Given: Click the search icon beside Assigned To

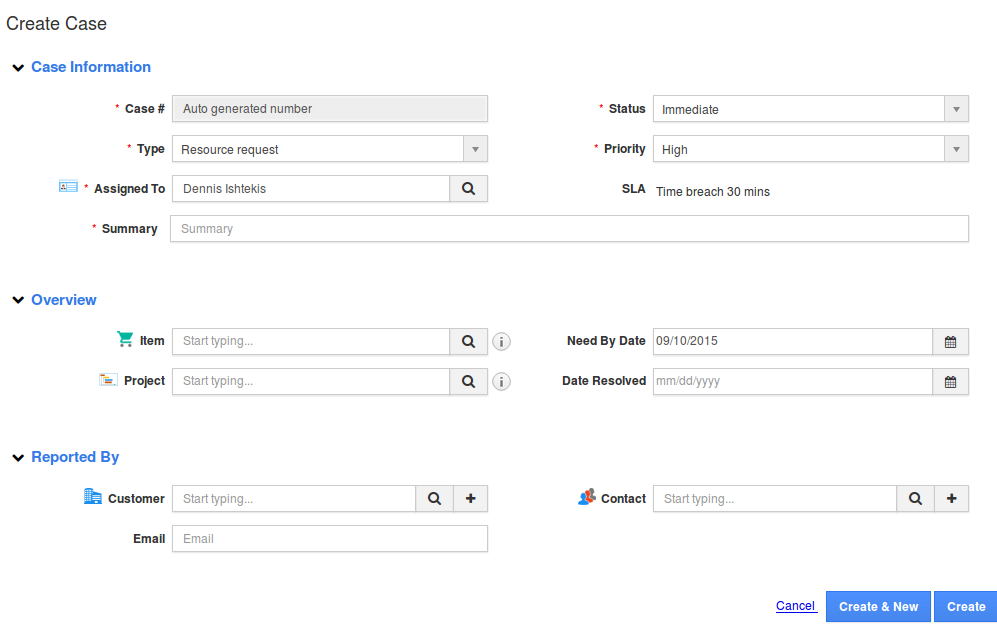Looking at the screenshot, I should [468, 189].
